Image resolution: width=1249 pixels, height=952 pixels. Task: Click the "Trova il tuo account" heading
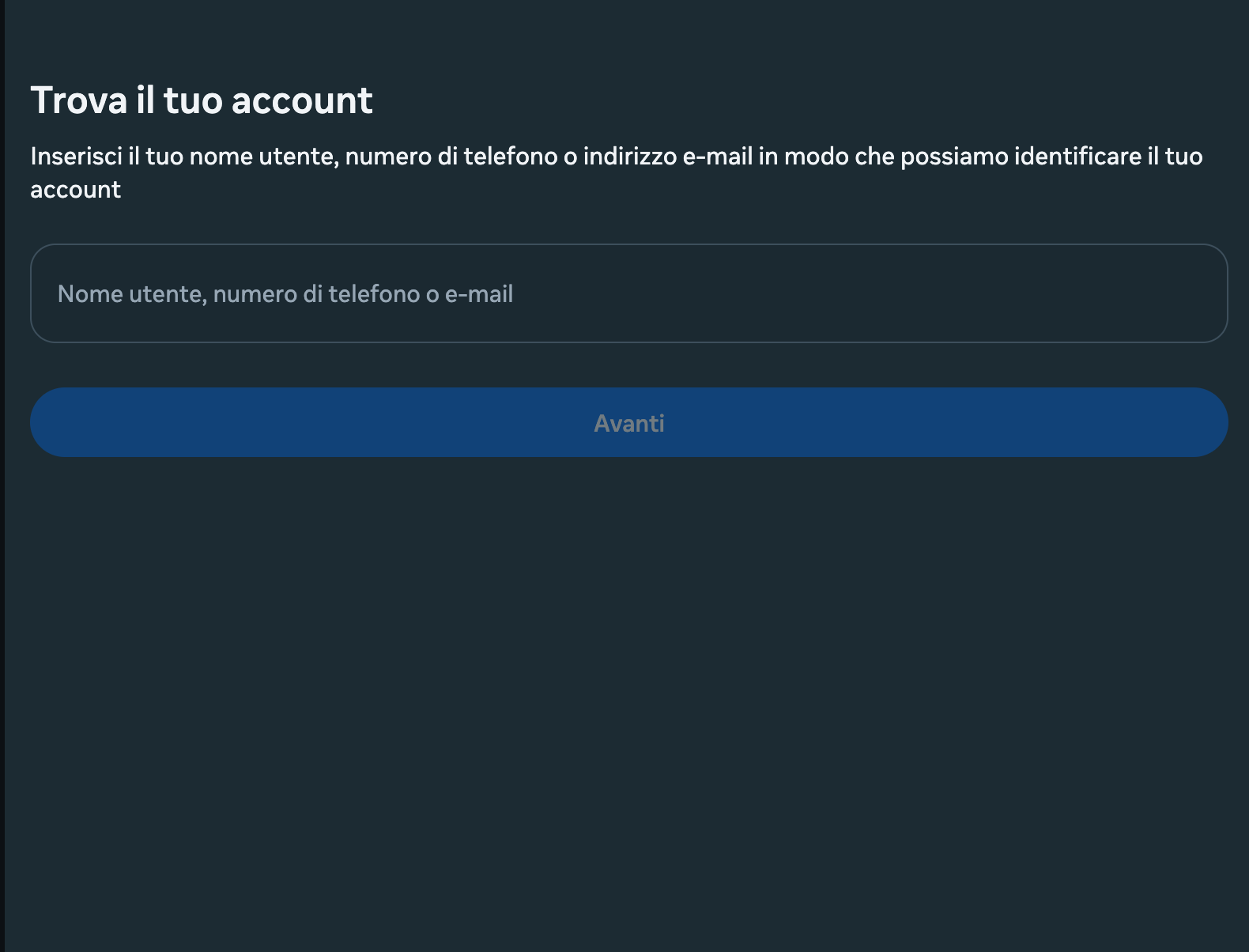(x=202, y=100)
